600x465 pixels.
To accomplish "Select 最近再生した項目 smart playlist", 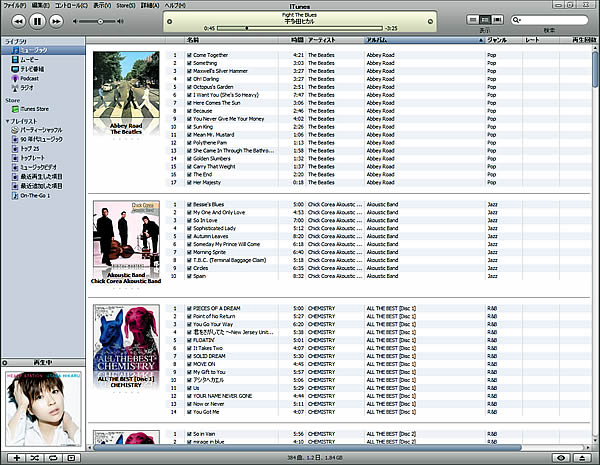I will point(43,176).
